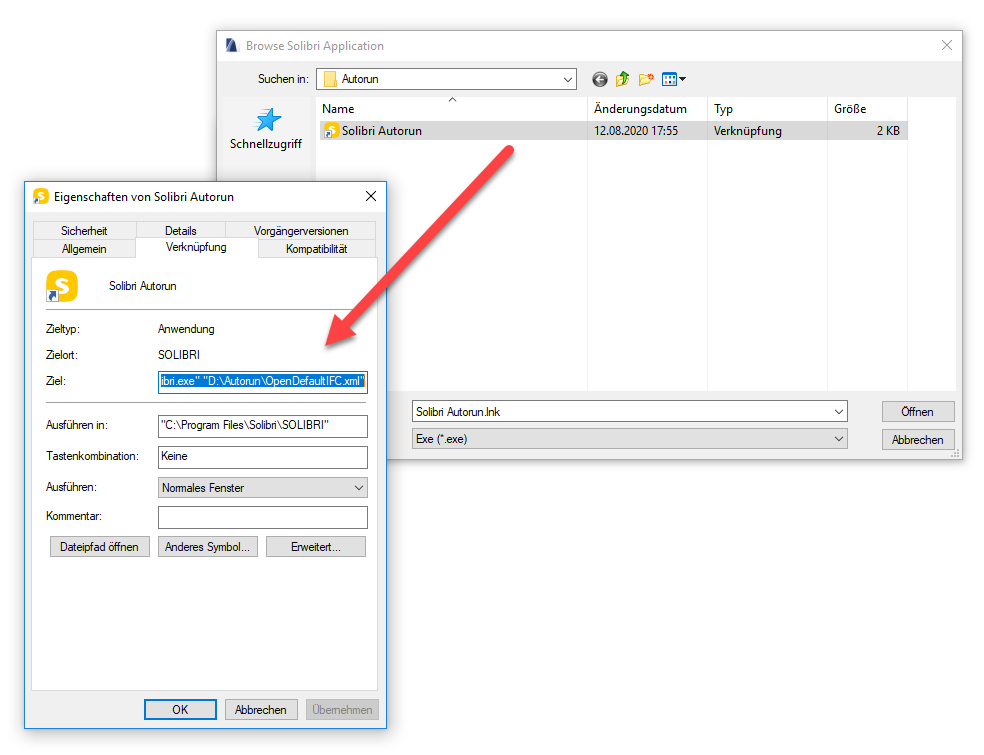
Task: Open the Exe (*.exe) file type dropdown
Action: [838, 439]
